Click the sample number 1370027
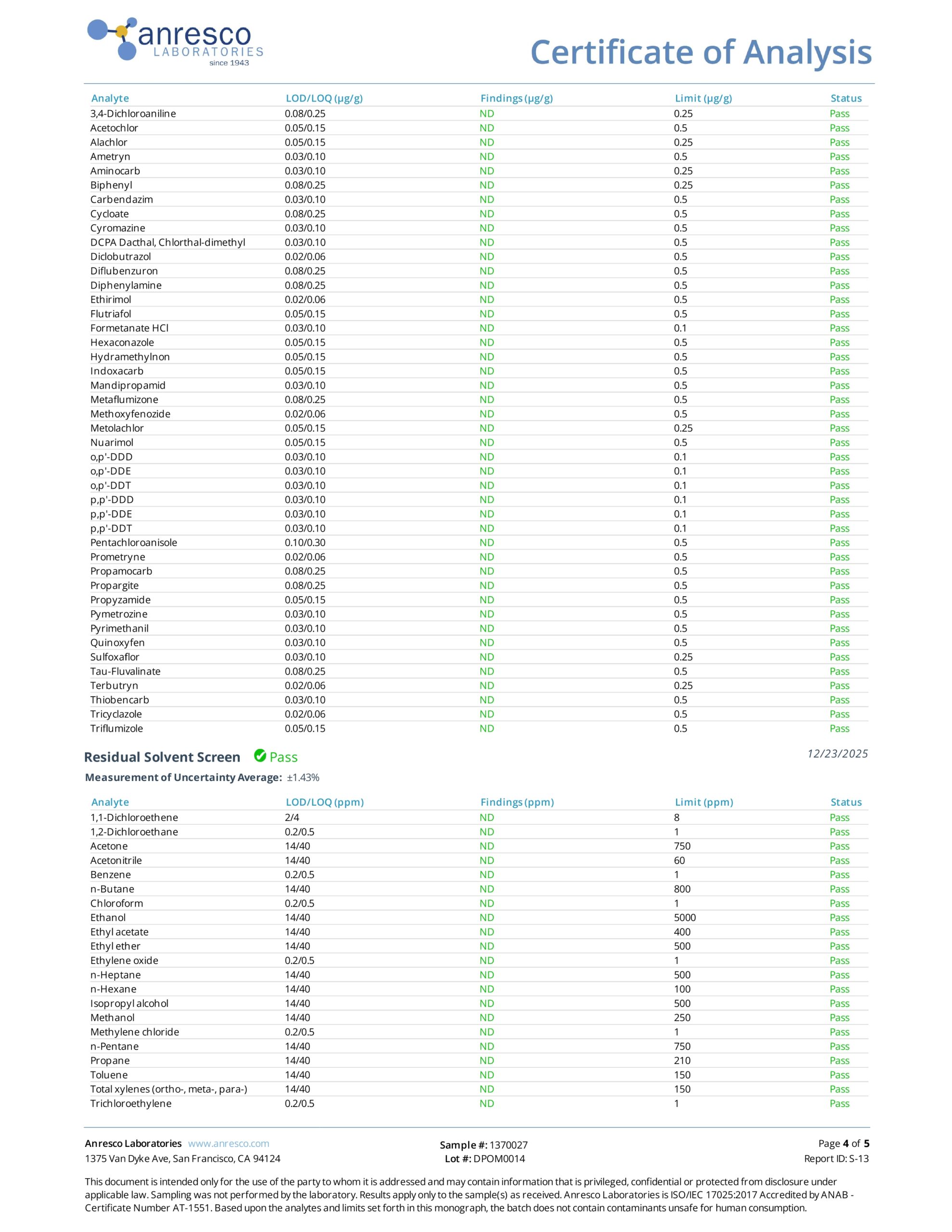Screen dimensions: 952x1232 click(x=508, y=1144)
